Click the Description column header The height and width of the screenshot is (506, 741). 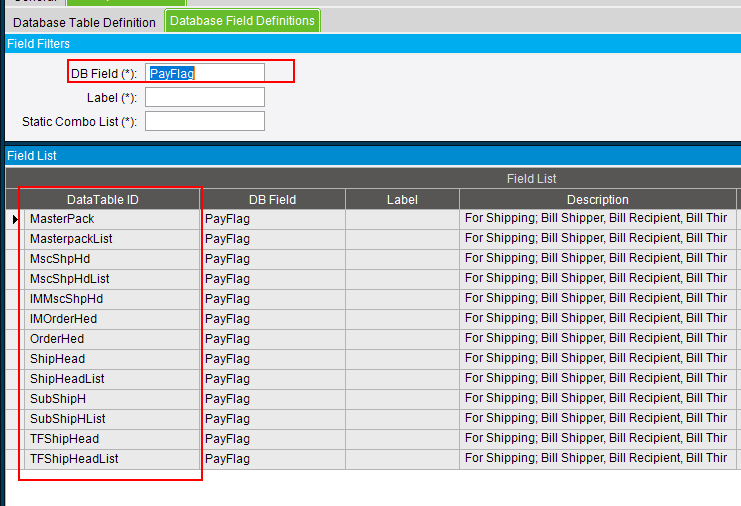[x=598, y=199]
